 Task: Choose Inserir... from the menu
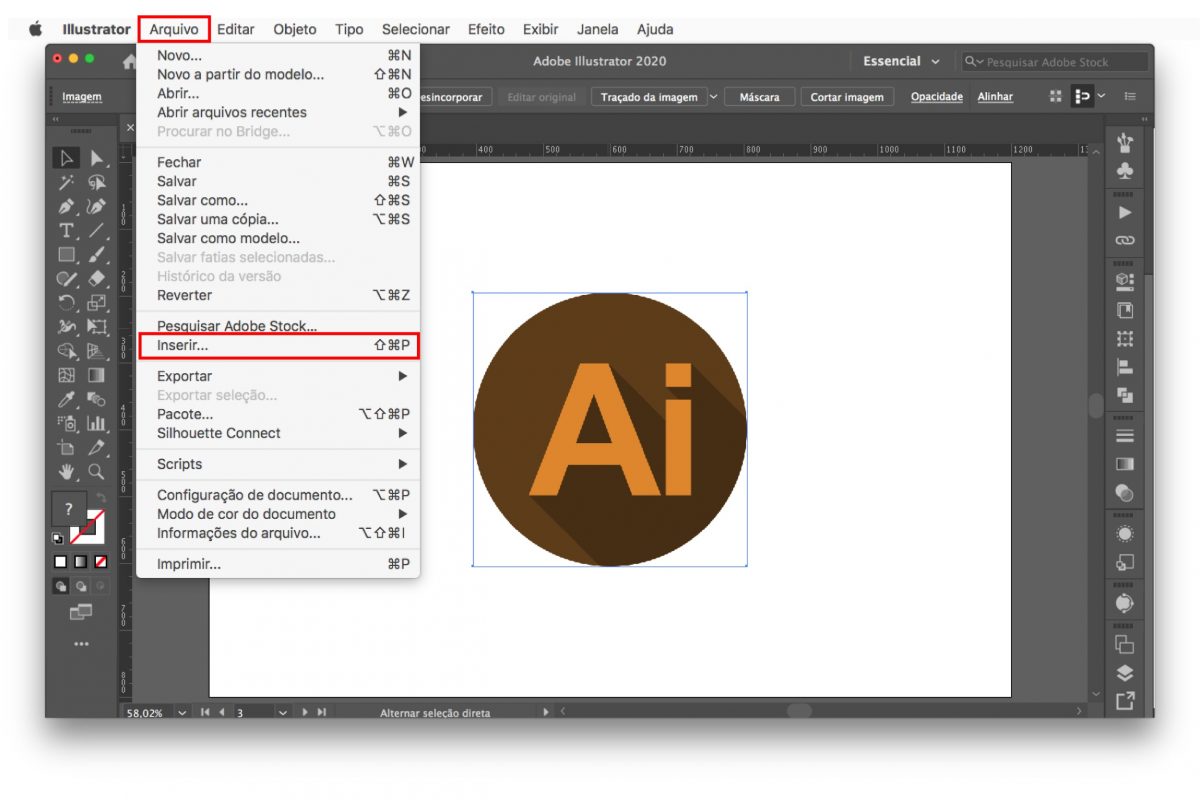(279, 345)
